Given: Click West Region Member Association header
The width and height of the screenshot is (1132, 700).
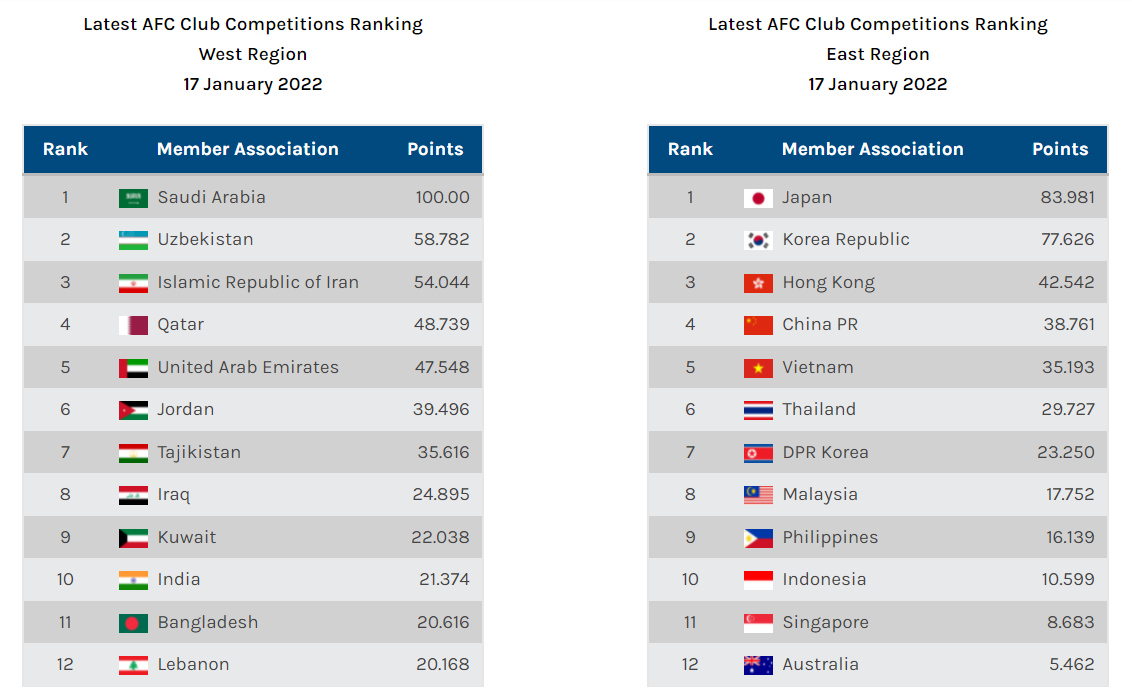Looking at the screenshot, I should [248, 149].
